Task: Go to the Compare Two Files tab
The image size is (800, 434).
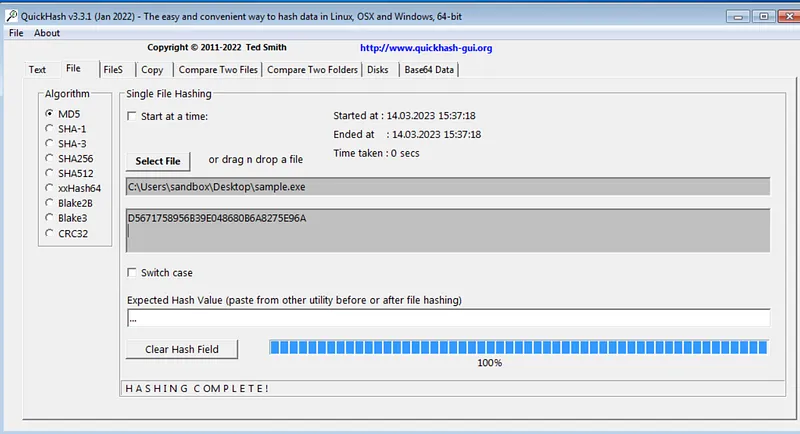Action: (218, 70)
